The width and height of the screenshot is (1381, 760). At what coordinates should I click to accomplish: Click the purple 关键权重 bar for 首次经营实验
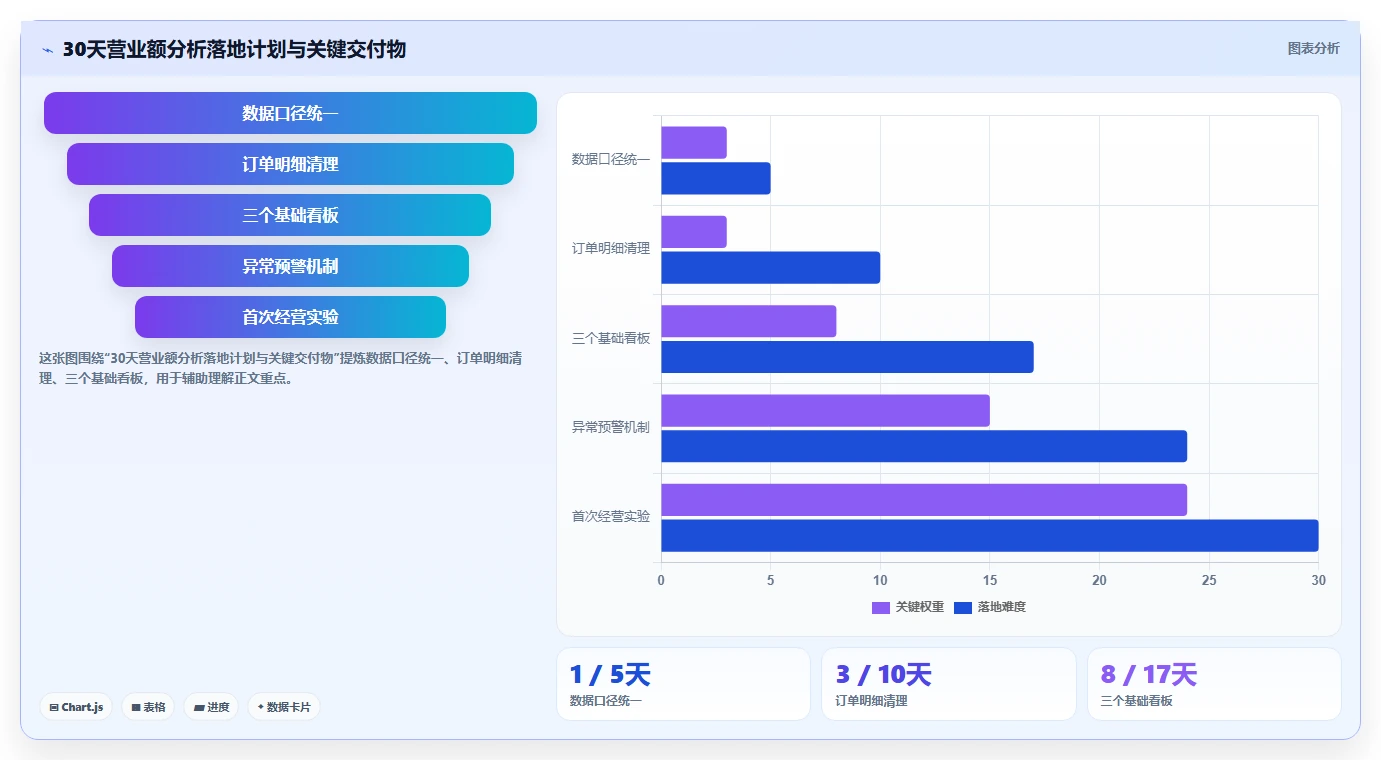[x=924, y=500]
